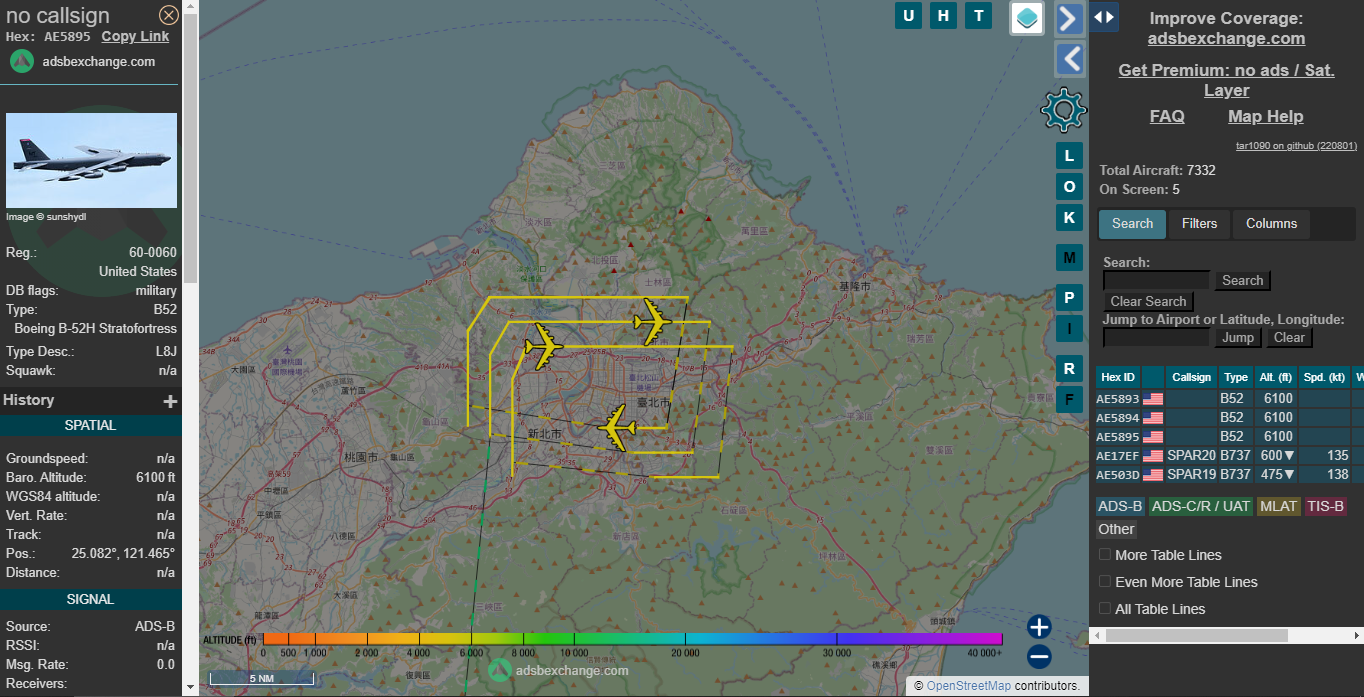The height and width of the screenshot is (697, 1364).
Task: Open the FAQ link
Action: pos(1167,116)
